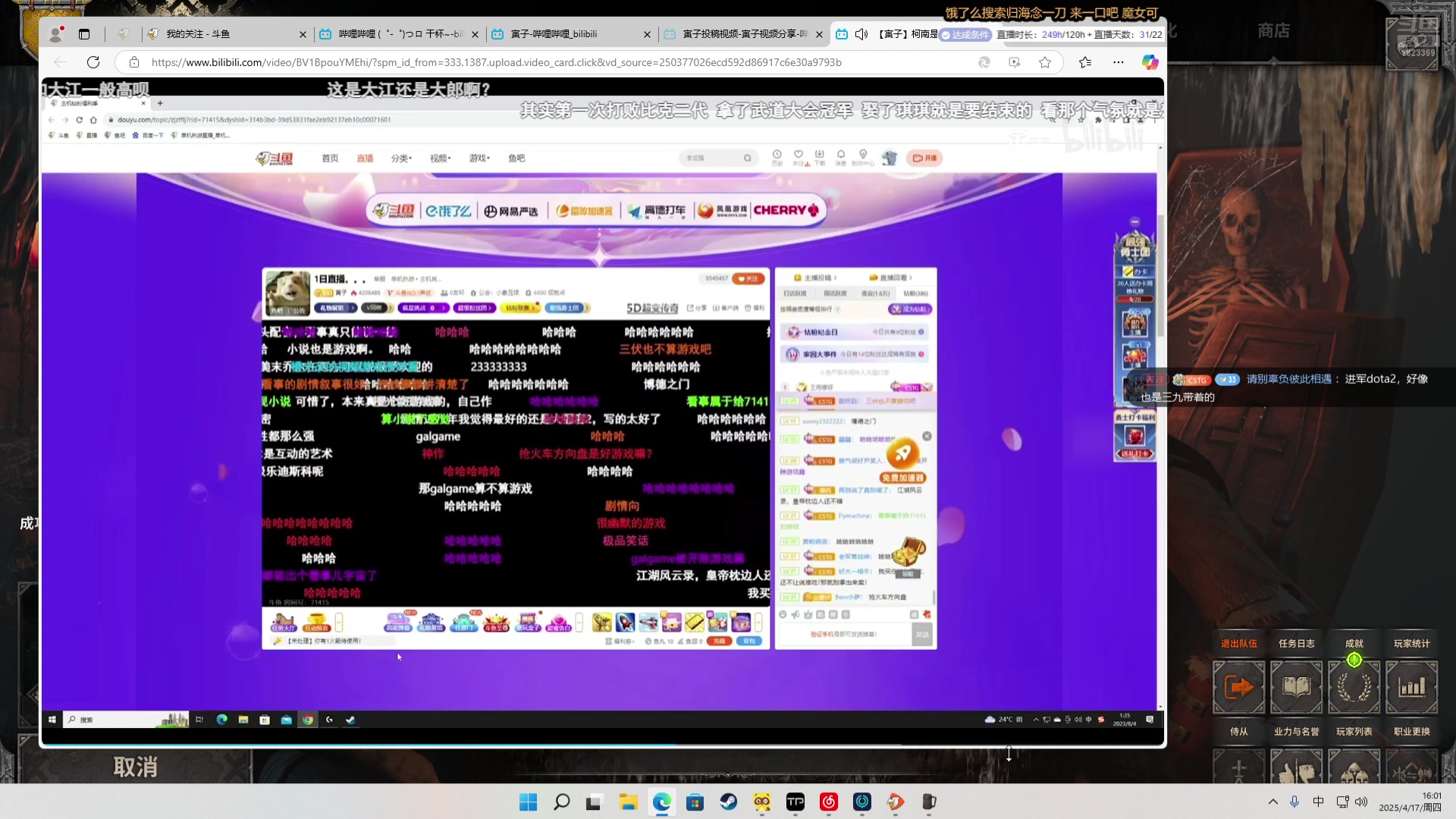This screenshot has width=1456, height=819.
Task: View site information via the lock icon
Action: click(x=133, y=62)
